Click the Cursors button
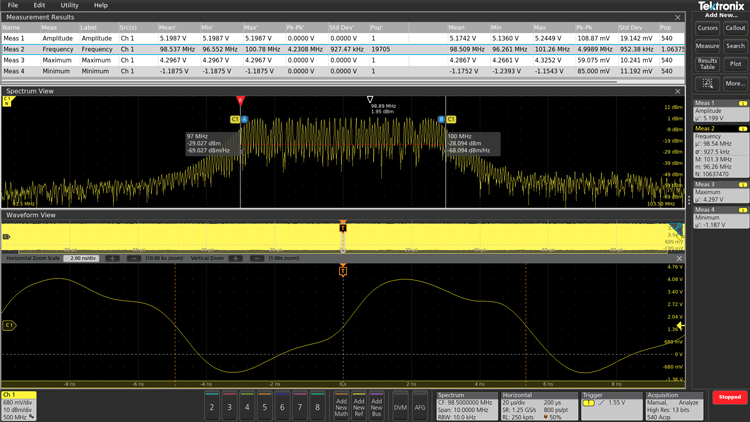 tap(707, 28)
